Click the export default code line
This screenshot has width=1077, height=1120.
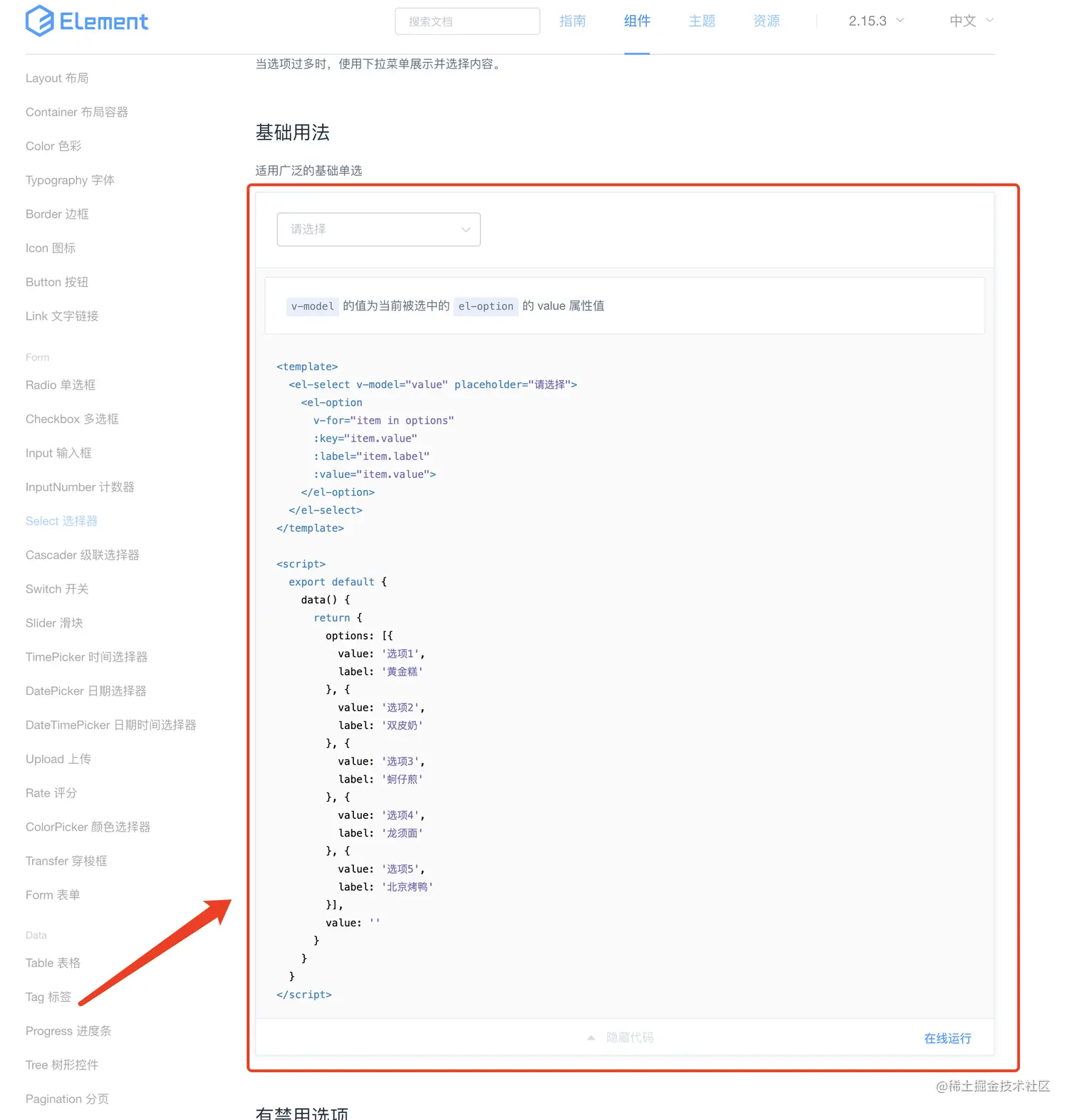click(x=338, y=582)
